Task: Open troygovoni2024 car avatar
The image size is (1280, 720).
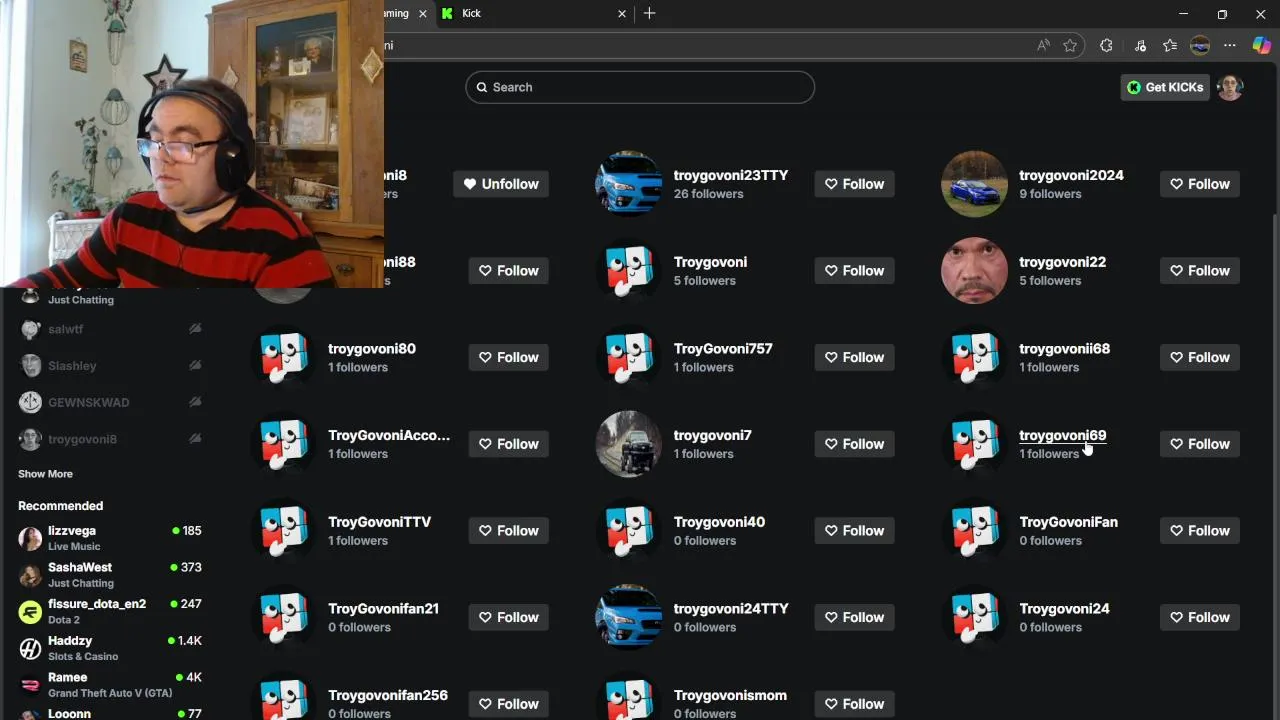Action: coord(974,184)
